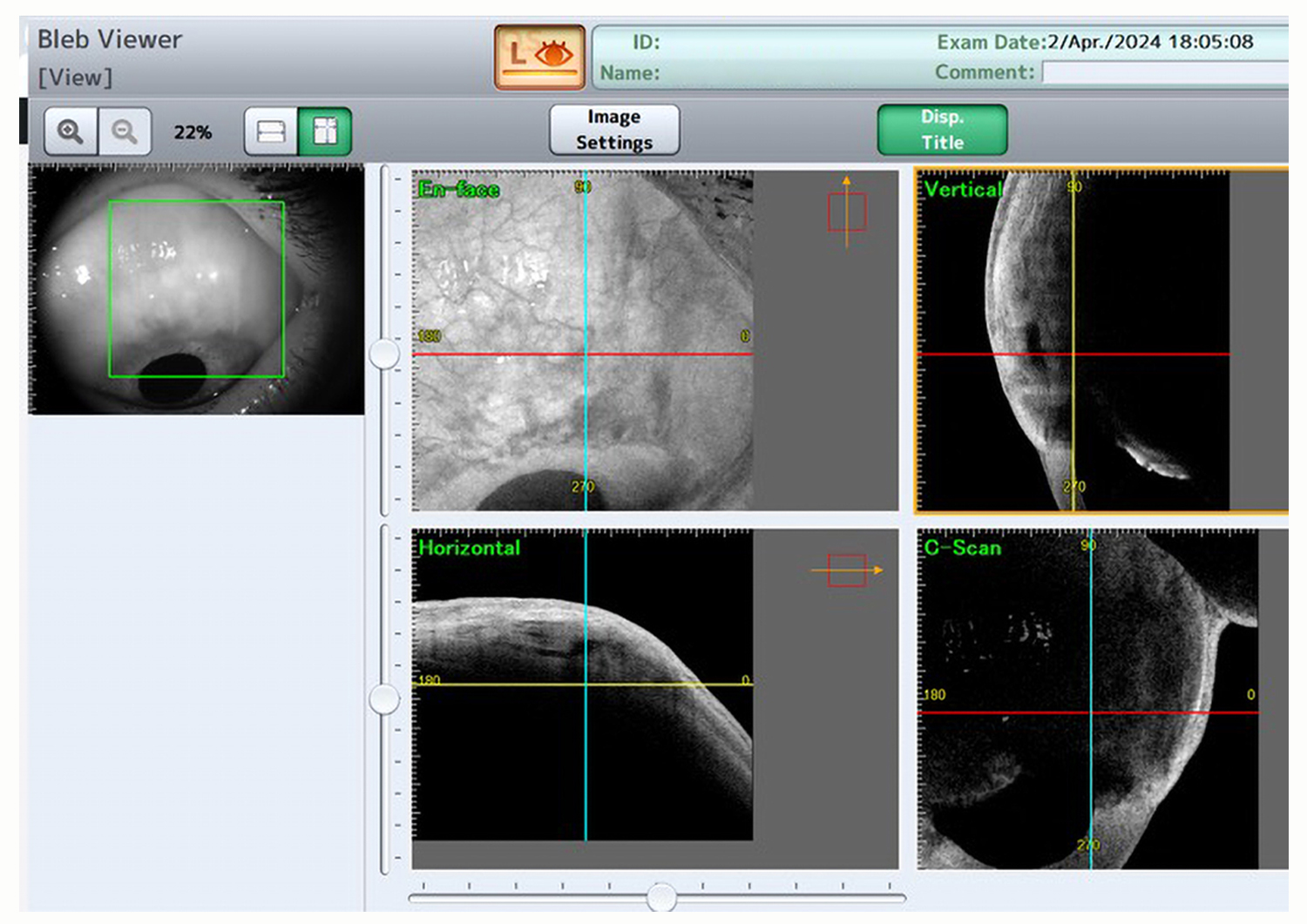Screen dimensions: 1307x924
Task: Switch to the single-pane layout icon
Action: pyautogui.click(x=271, y=132)
